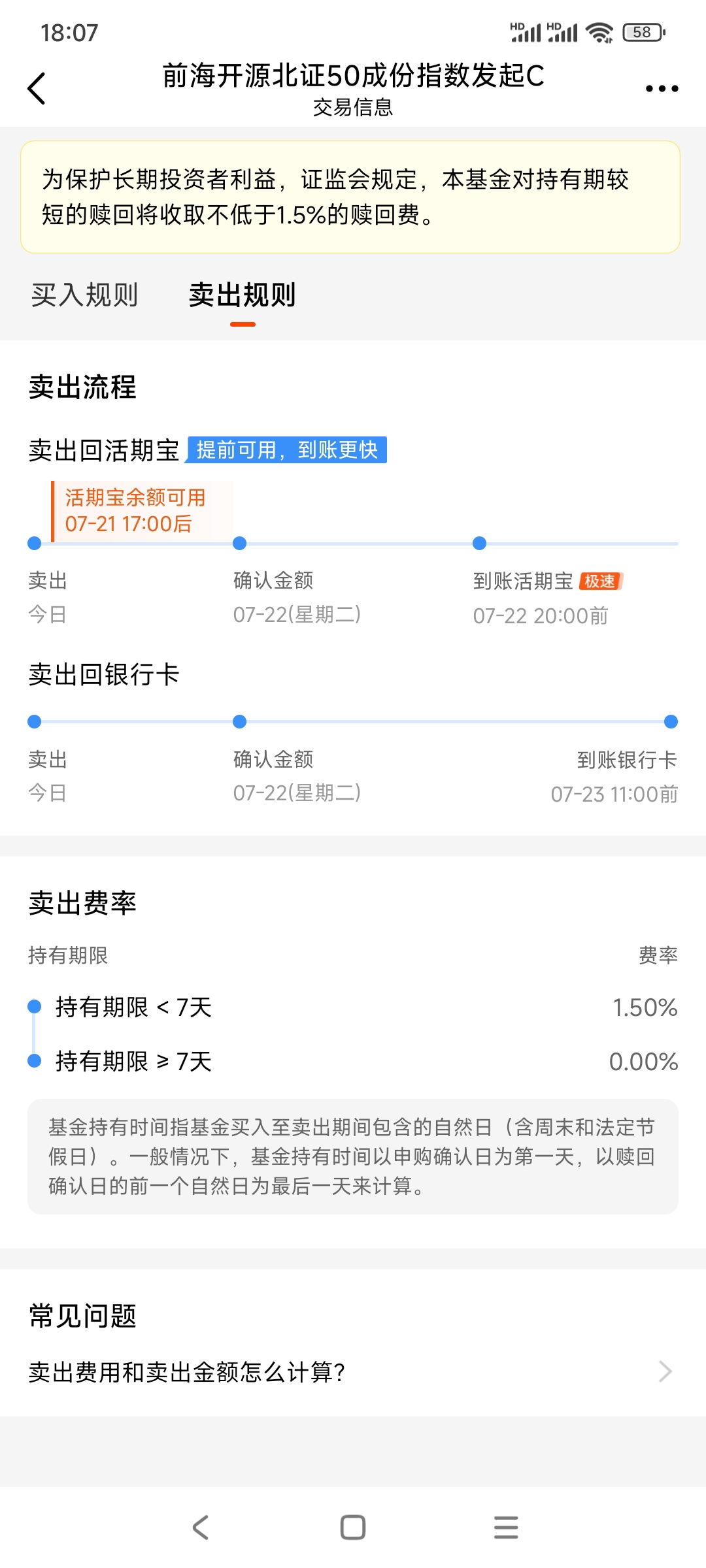Tap 持有期限 ≥ 7天 fee row
706x1568 pixels.
coord(353,1061)
